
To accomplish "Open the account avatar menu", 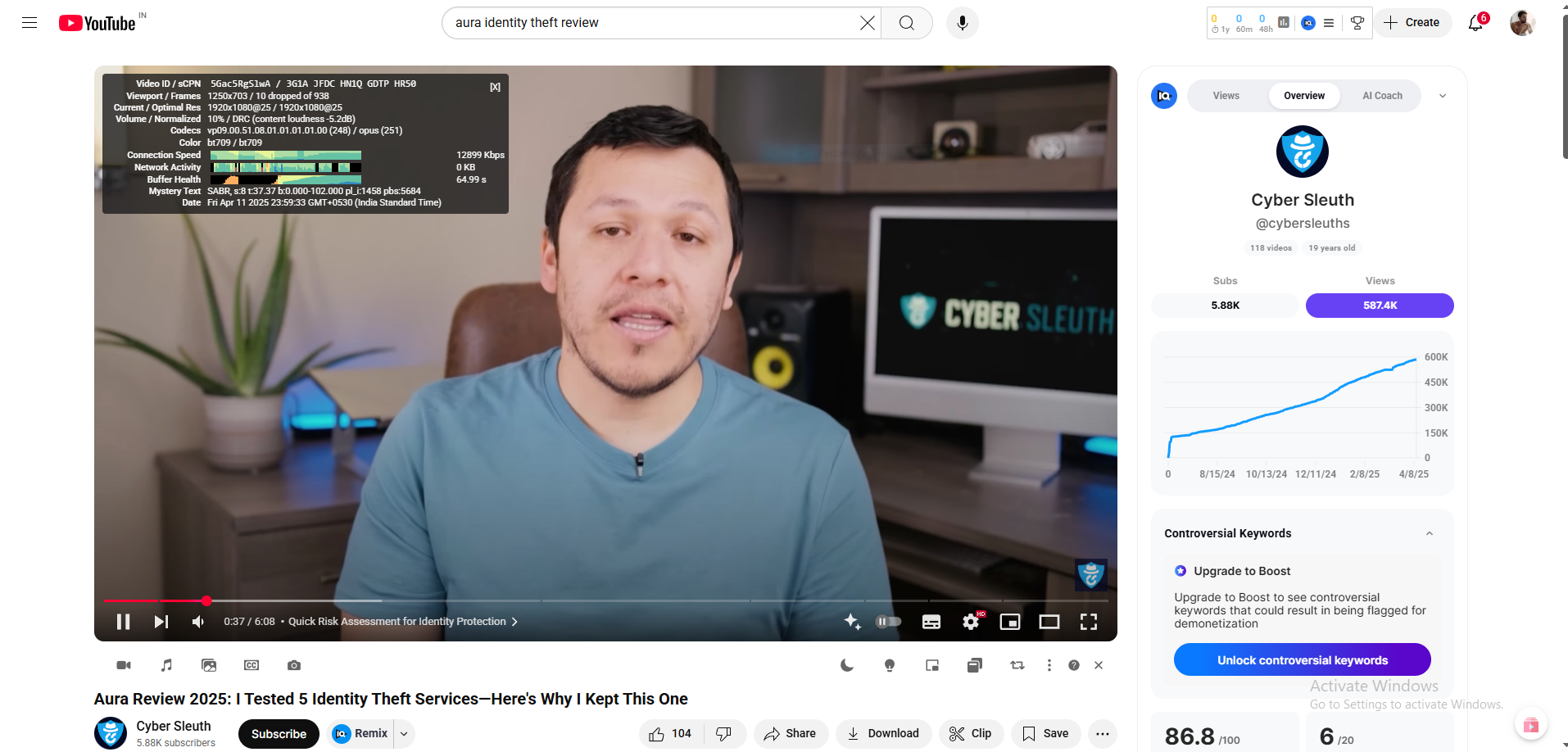I will [x=1522, y=23].
